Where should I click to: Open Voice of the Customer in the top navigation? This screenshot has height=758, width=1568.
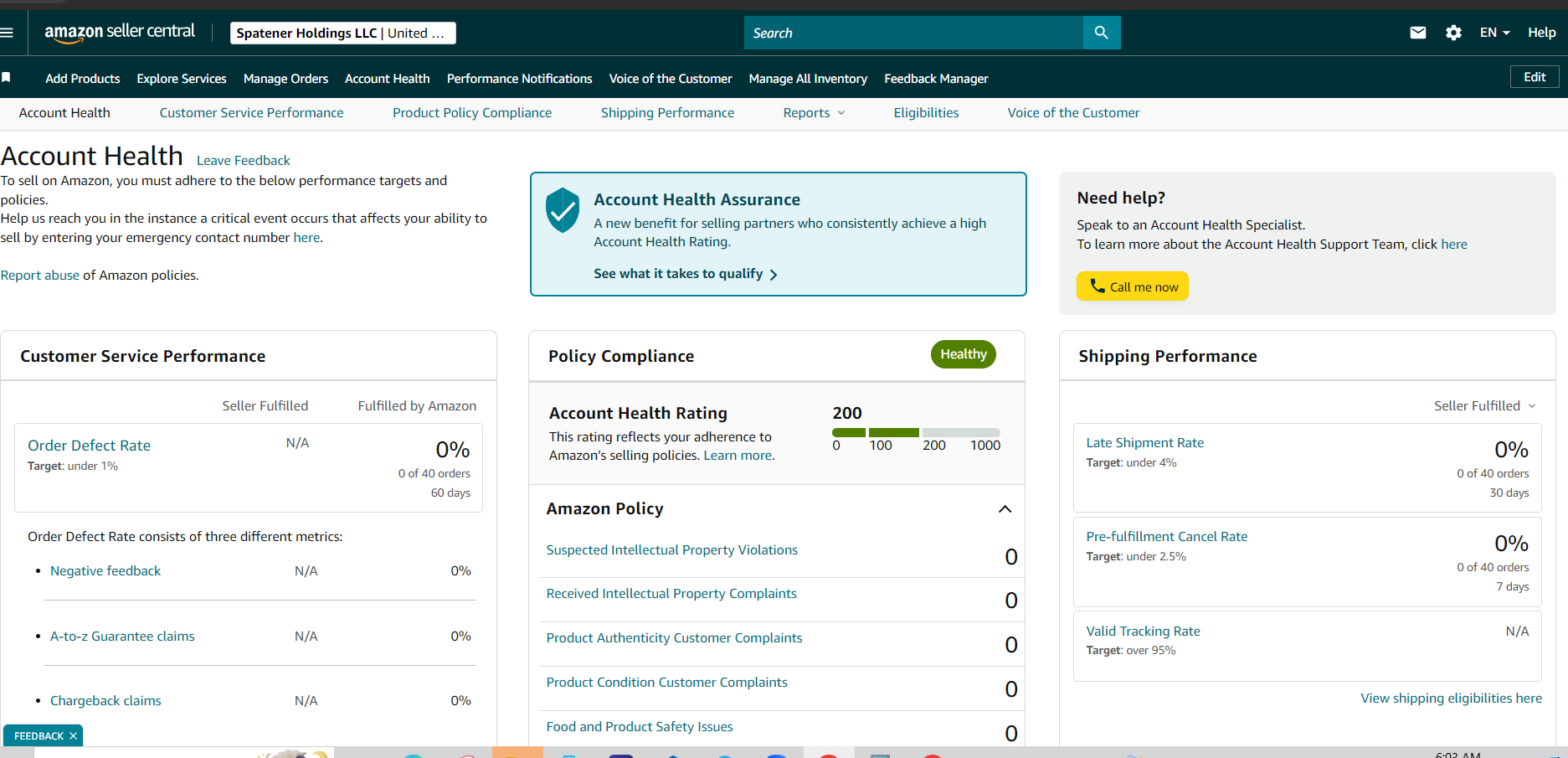click(671, 79)
